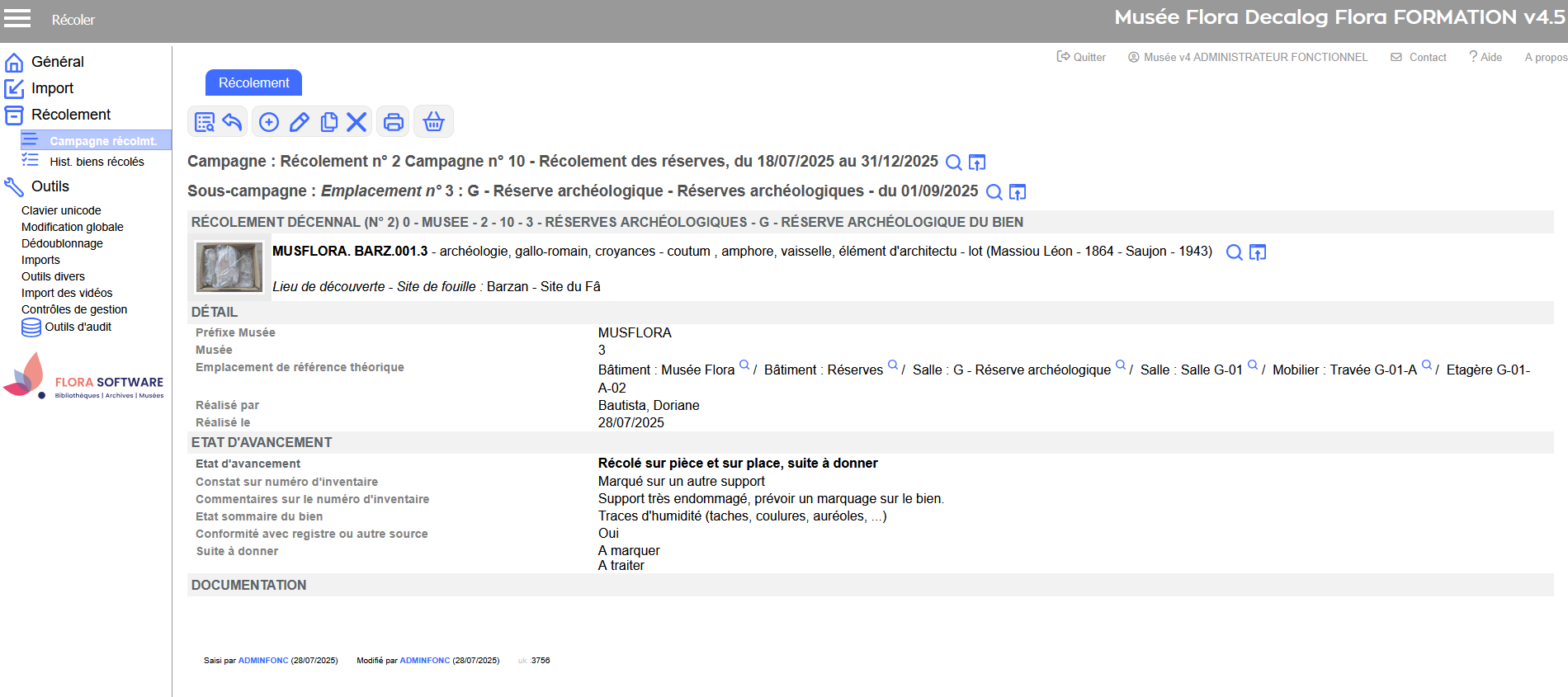Click the add new record plus icon
The height and width of the screenshot is (697, 1568).
tap(269, 122)
